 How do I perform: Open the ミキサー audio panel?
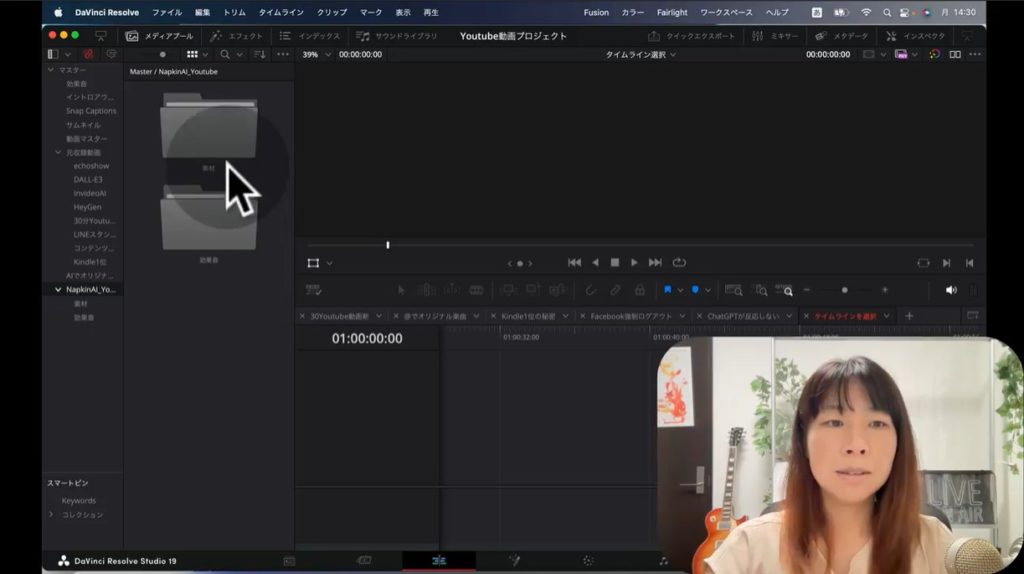tap(776, 36)
